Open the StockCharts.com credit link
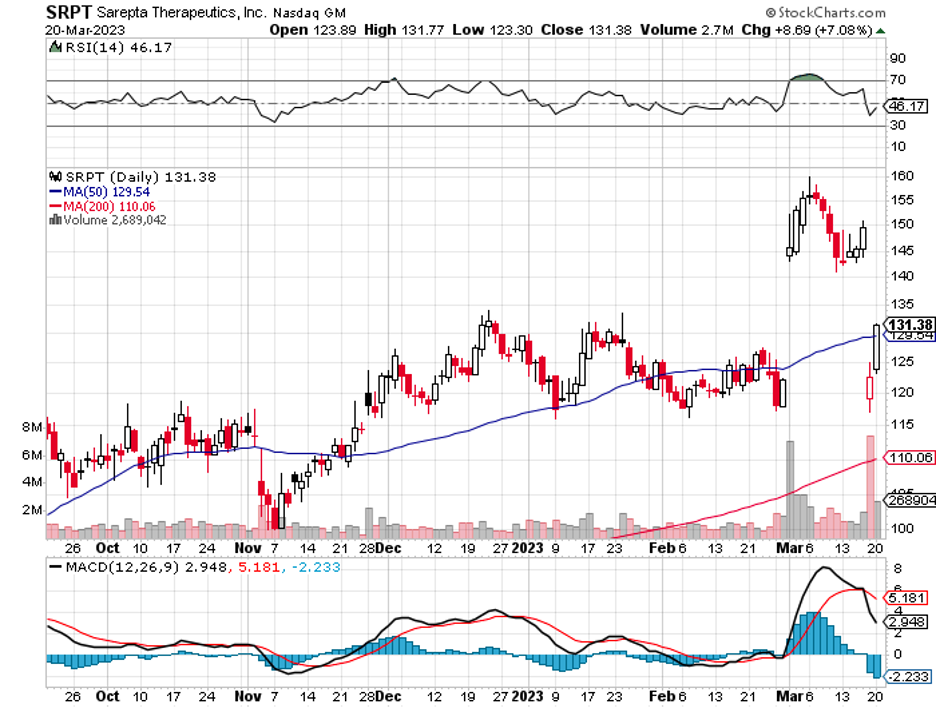The width and height of the screenshot is (936, 708). pos(826,13)
